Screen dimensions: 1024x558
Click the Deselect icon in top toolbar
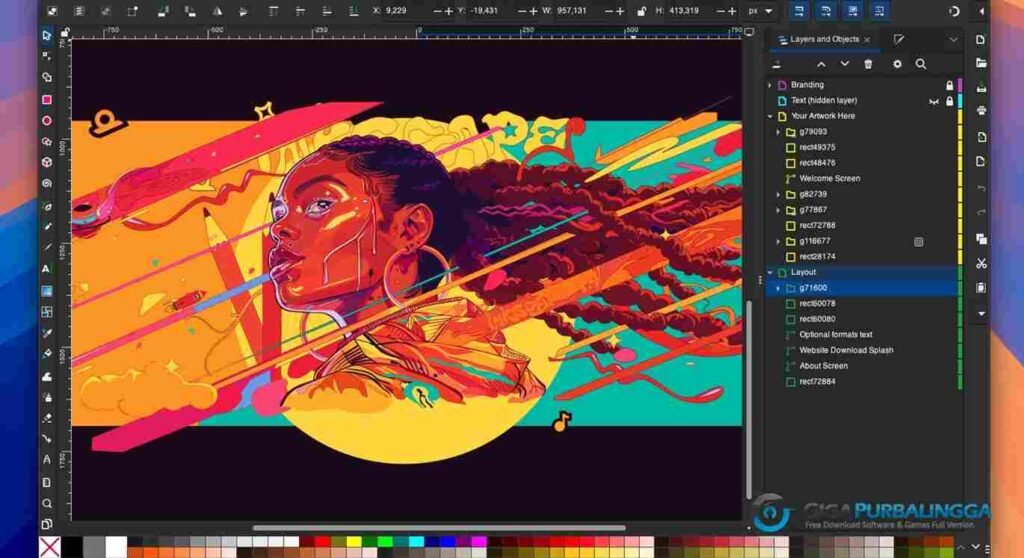pyautogui.click(x=106, y=11)
